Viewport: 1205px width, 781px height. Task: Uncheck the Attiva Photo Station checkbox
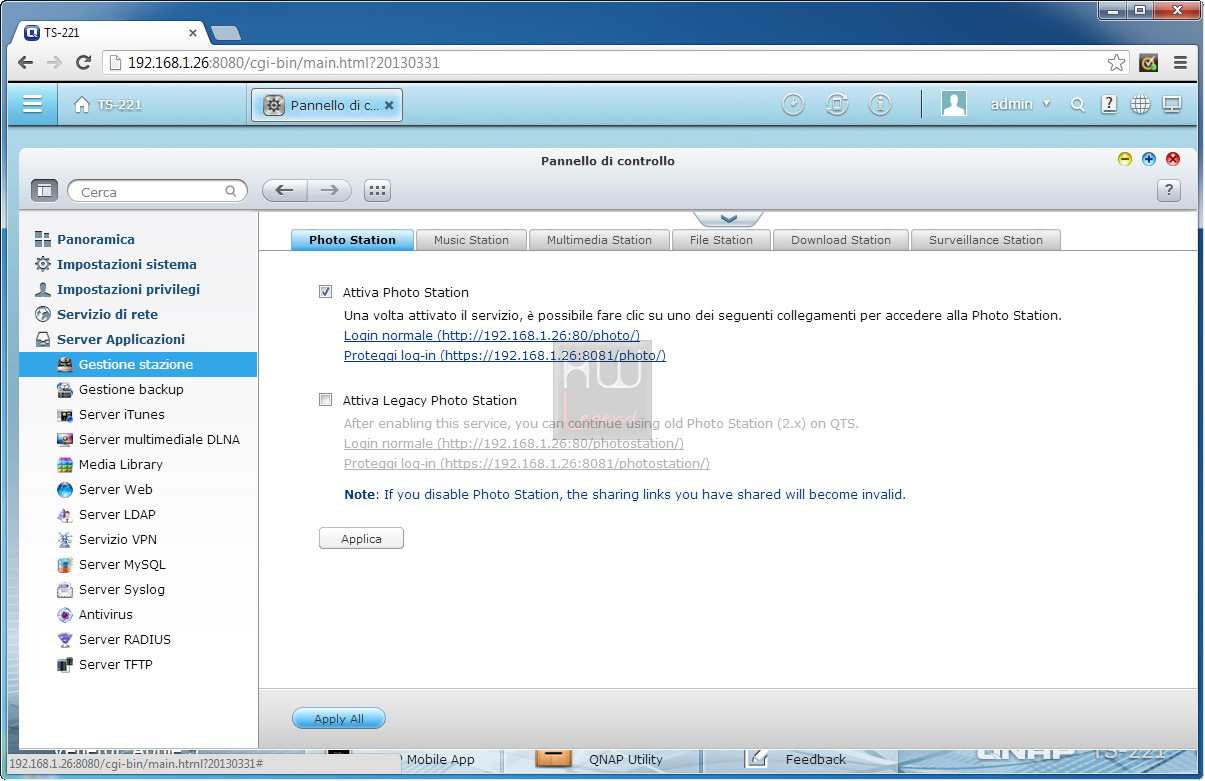(325, 292)
